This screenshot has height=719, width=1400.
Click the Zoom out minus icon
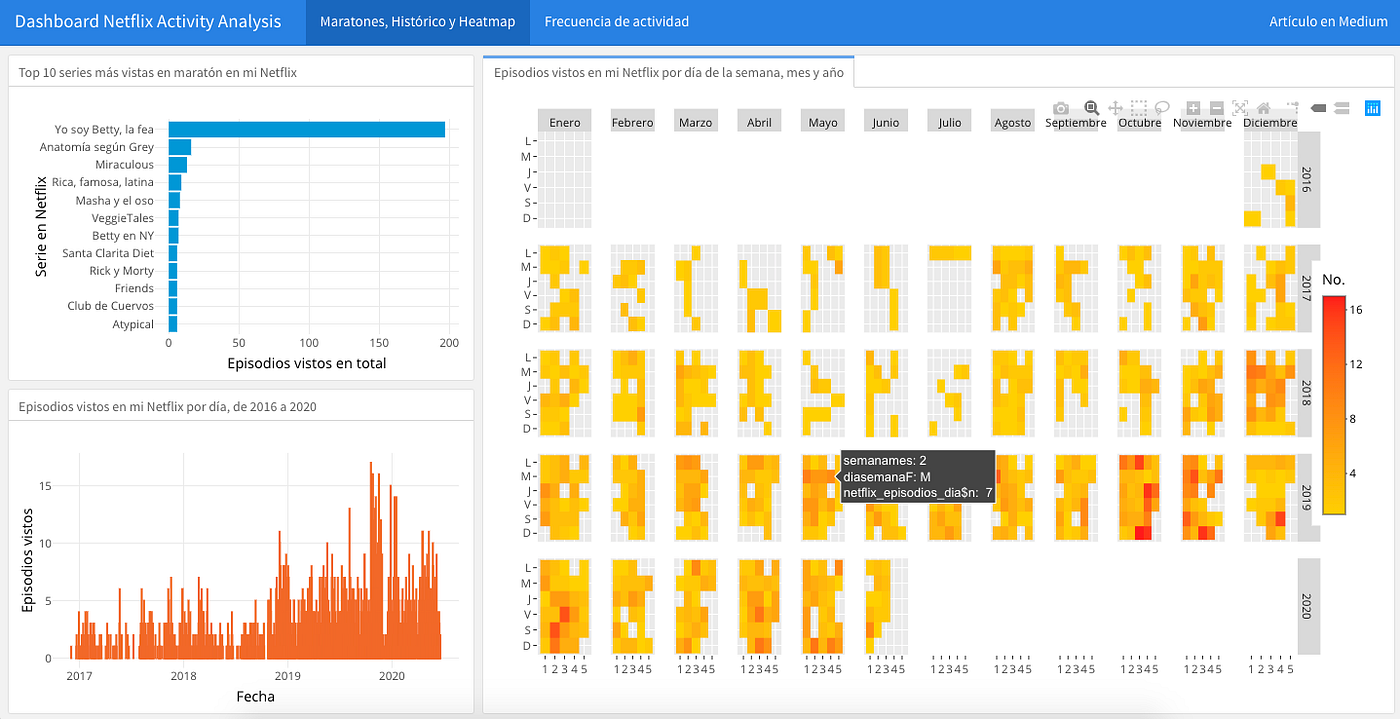(x=1216, y=107)
